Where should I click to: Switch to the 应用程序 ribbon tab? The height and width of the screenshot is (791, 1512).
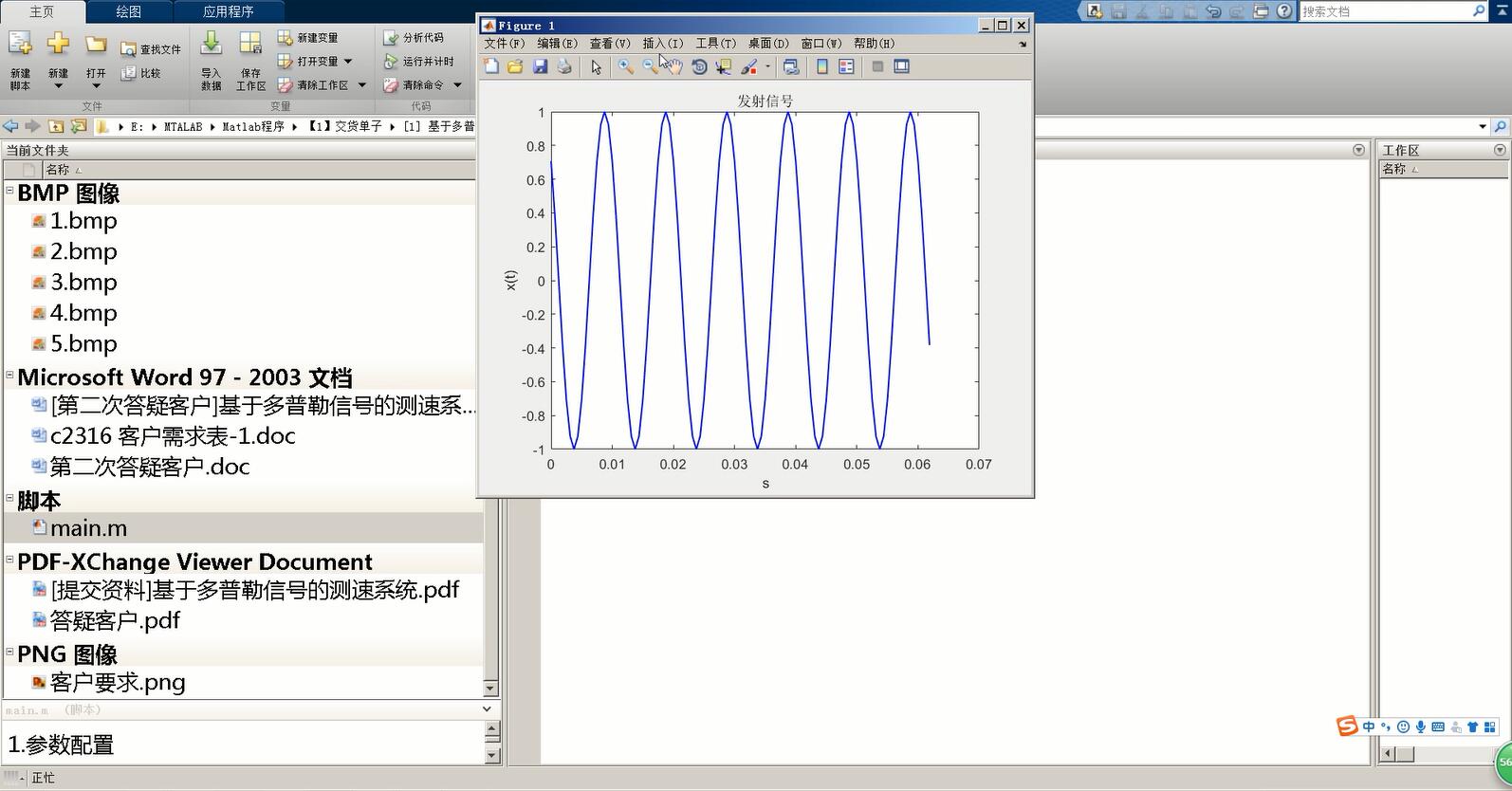click(x=229, y=11)
